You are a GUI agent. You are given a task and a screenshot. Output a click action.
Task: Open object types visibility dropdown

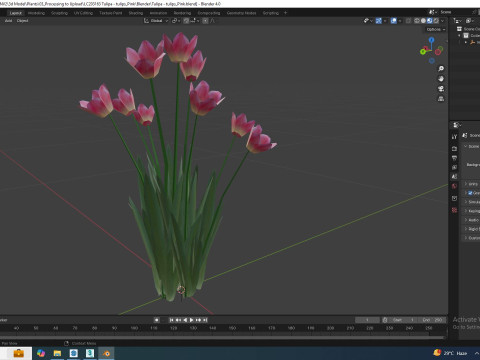pos(368,21)
